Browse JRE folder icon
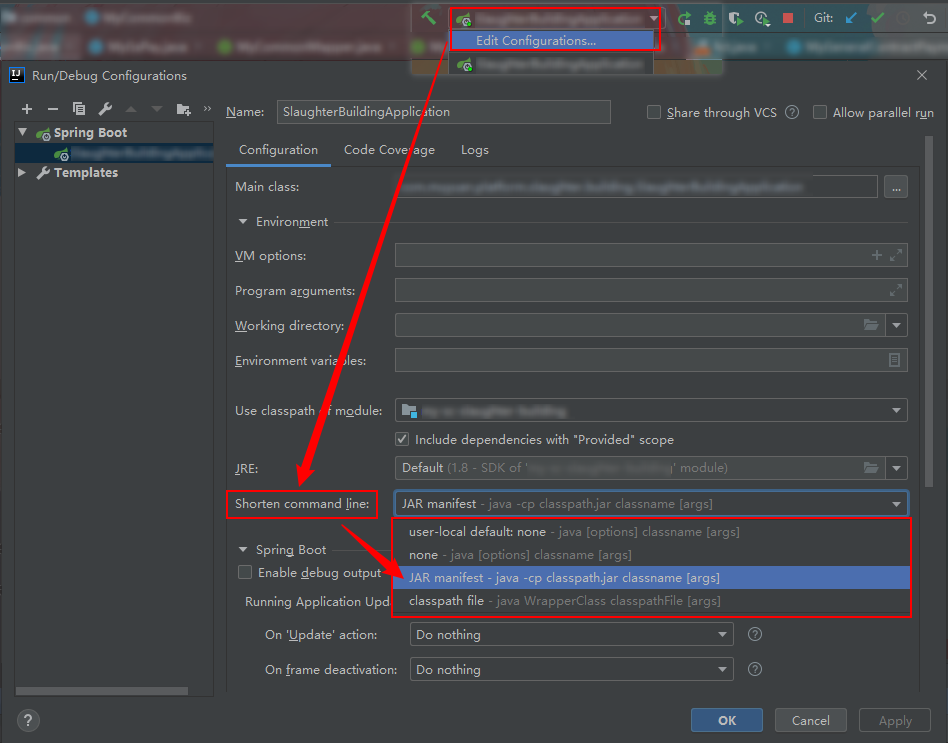 tap(871, 467)
